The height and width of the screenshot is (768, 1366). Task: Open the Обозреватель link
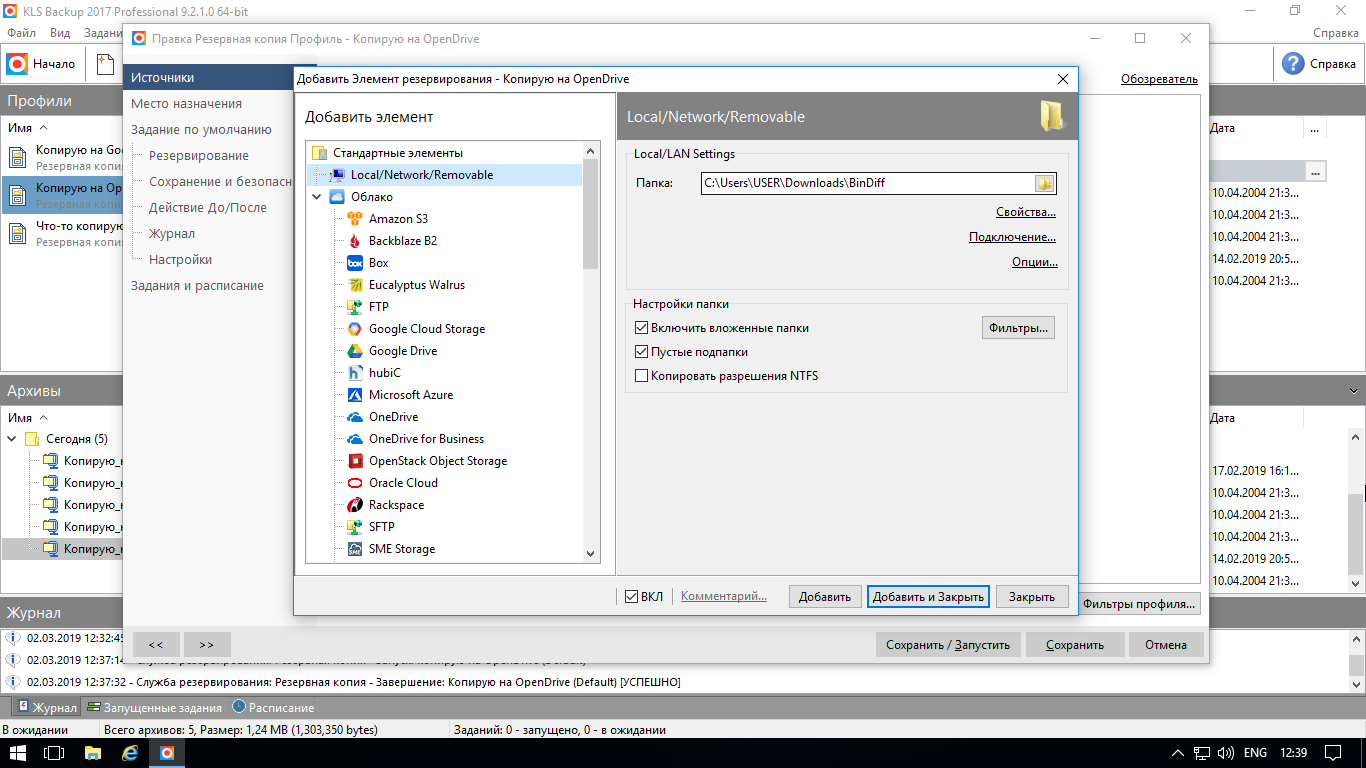click(x=1159, y=79)
